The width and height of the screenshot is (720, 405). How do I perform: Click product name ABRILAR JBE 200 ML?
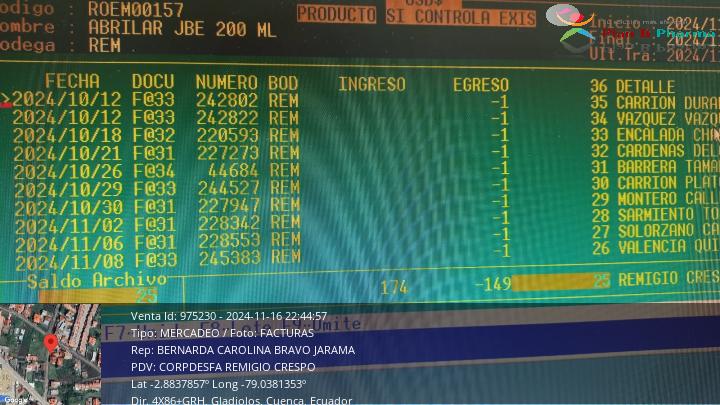tap(182, 29)
